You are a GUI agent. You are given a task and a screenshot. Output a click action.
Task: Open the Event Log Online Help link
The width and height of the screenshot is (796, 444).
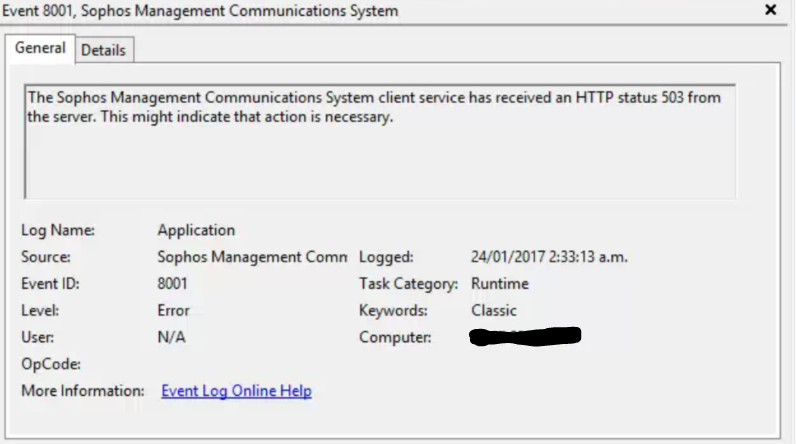pos(236,391)
